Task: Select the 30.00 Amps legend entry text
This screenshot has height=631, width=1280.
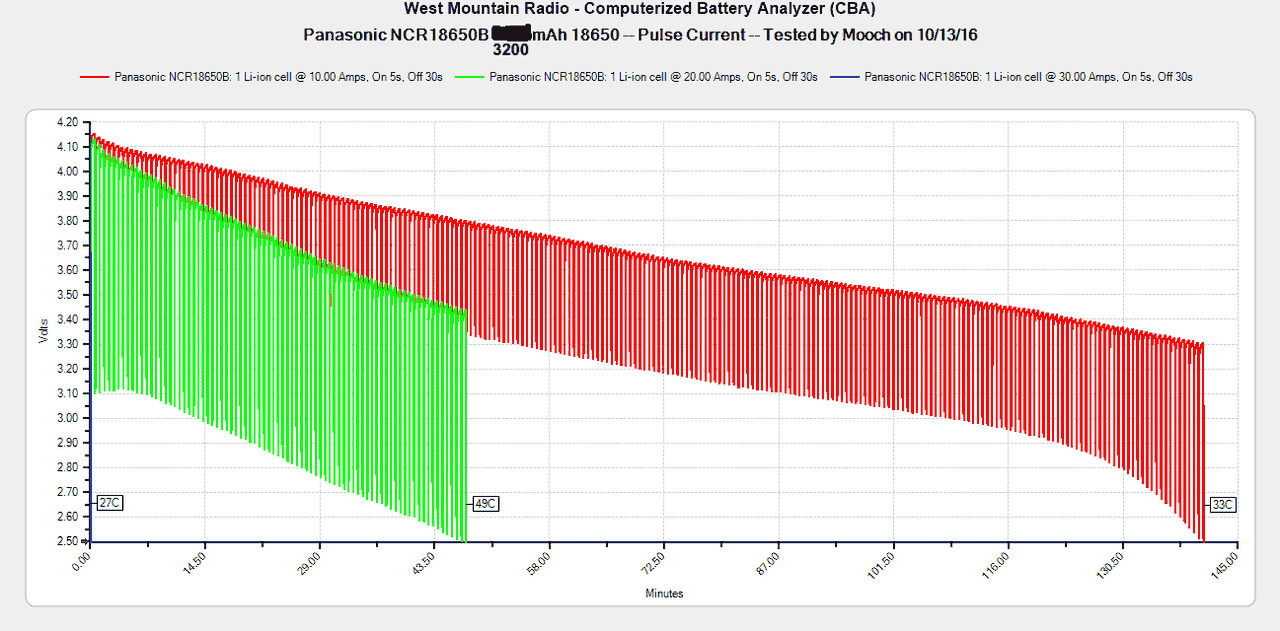Action: (1029, 77)
